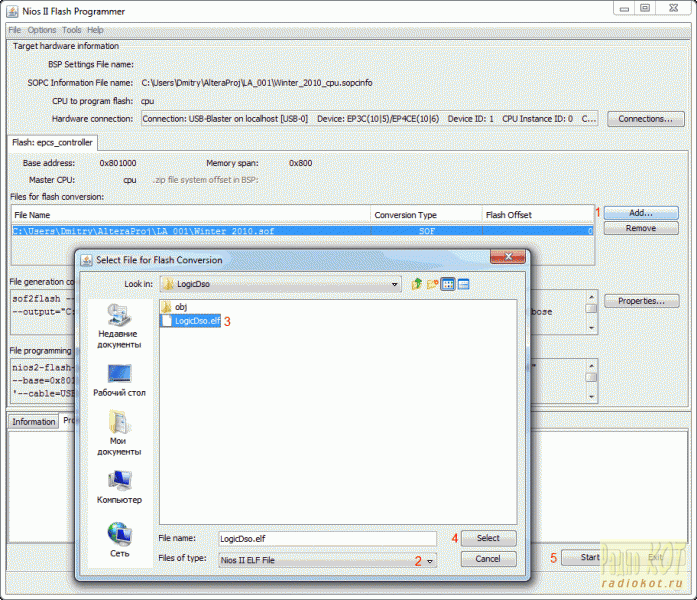Select the Winter_2010.sof table row
The width and height of the screenshot is (697, 600).
[x=302, y=231]
